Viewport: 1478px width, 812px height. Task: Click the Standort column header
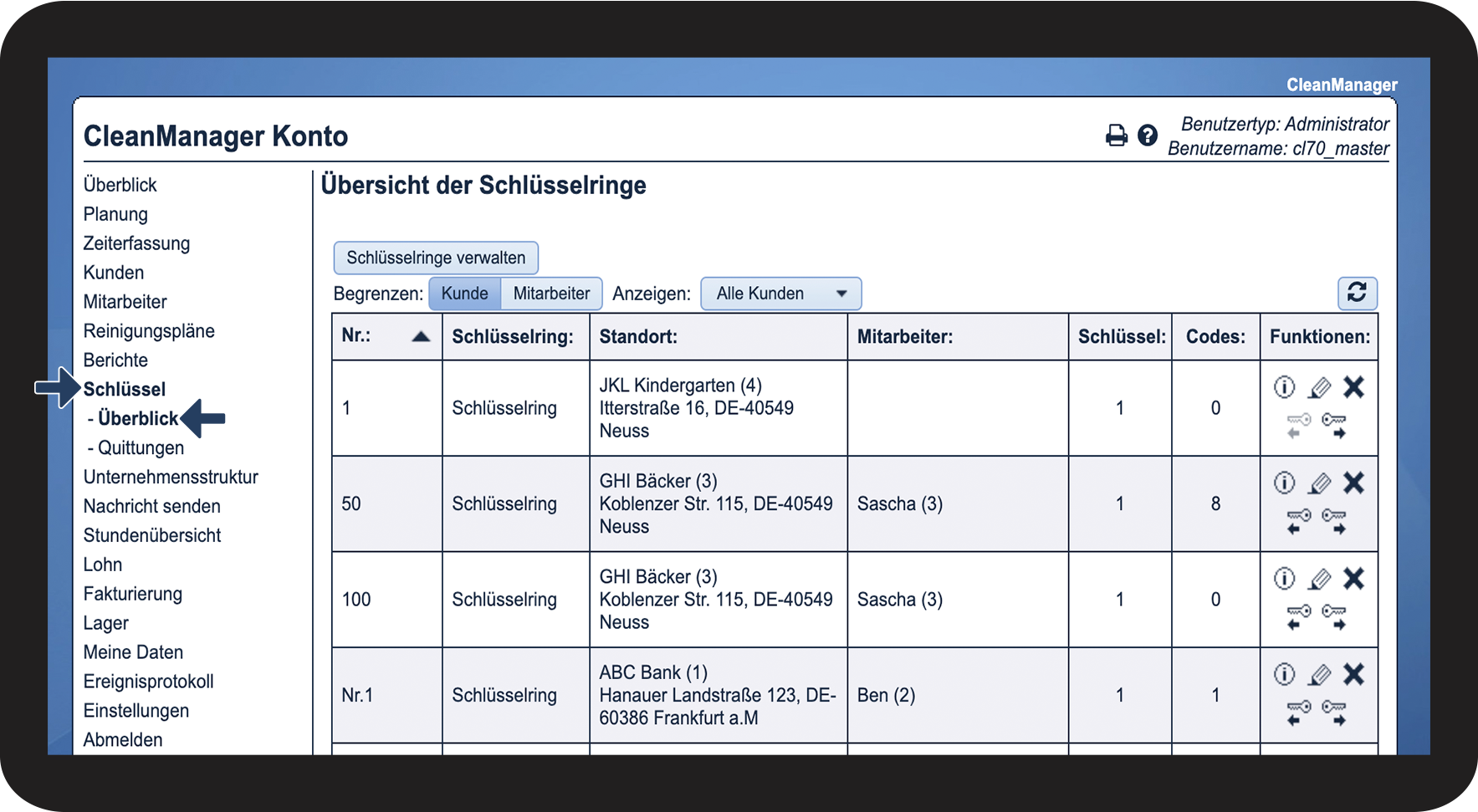point(638,337)
